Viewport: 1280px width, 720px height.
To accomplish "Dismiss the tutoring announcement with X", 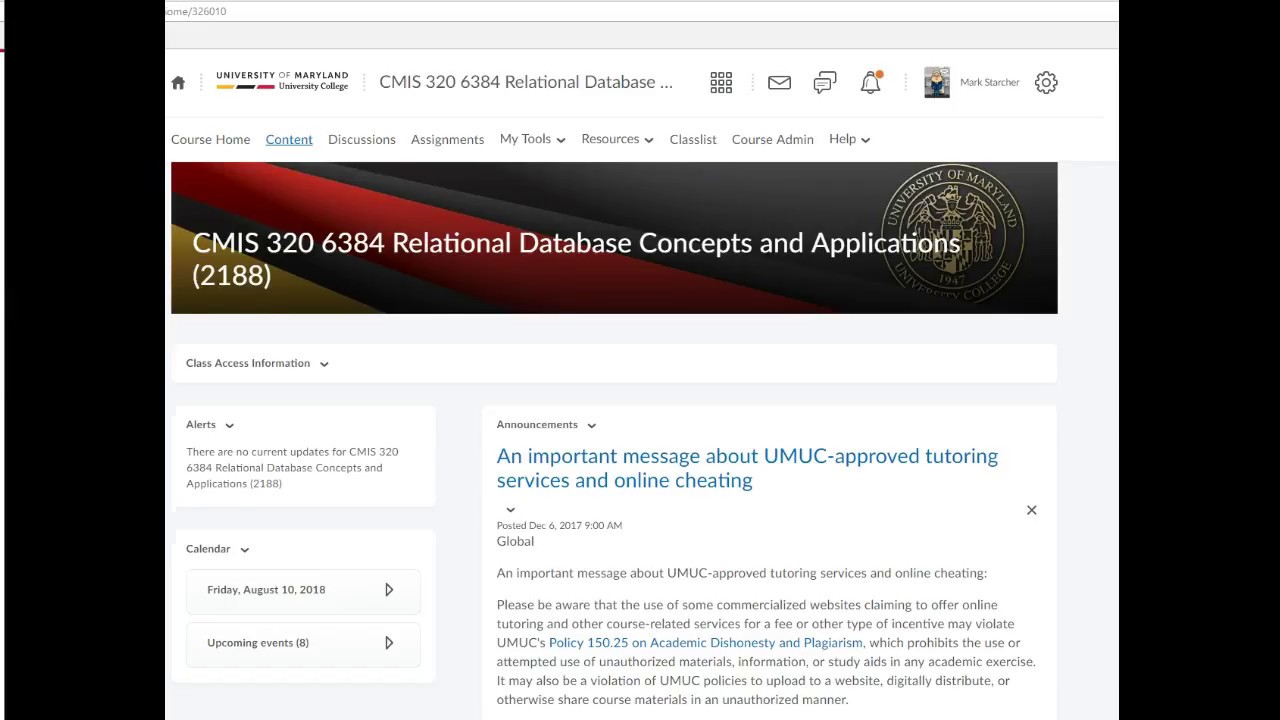I will (x=1031, y=510).
